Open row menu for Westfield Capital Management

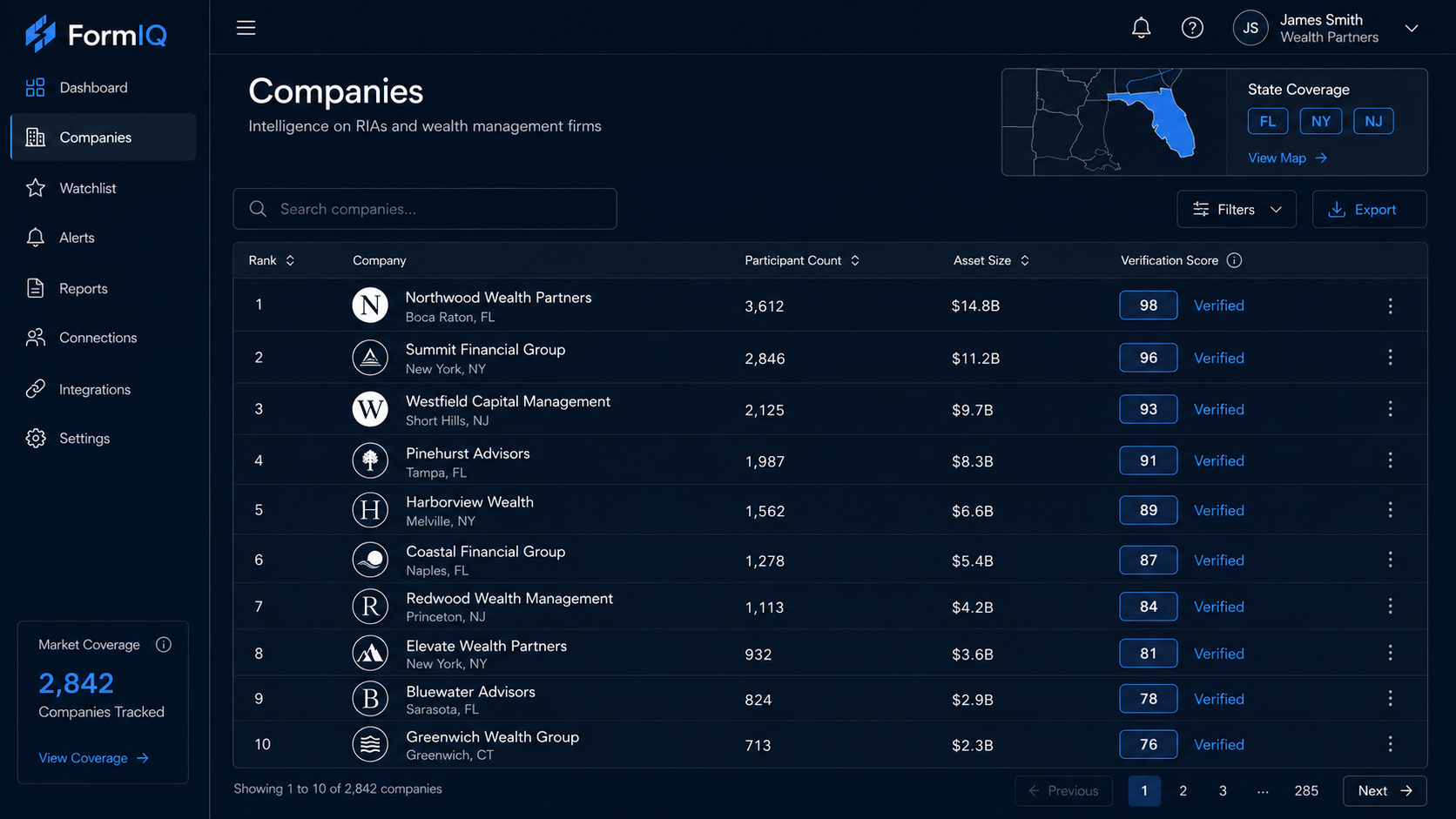click(1390, 409)
